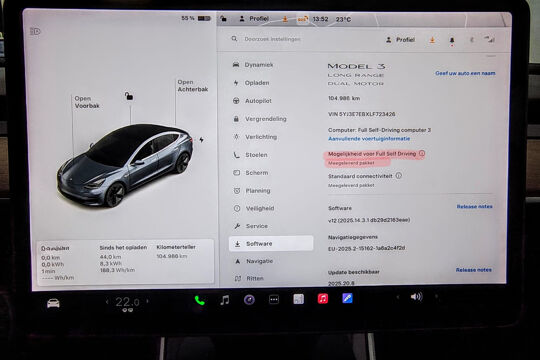Open the phone app in bottom bar

click(x=200, y=300)
